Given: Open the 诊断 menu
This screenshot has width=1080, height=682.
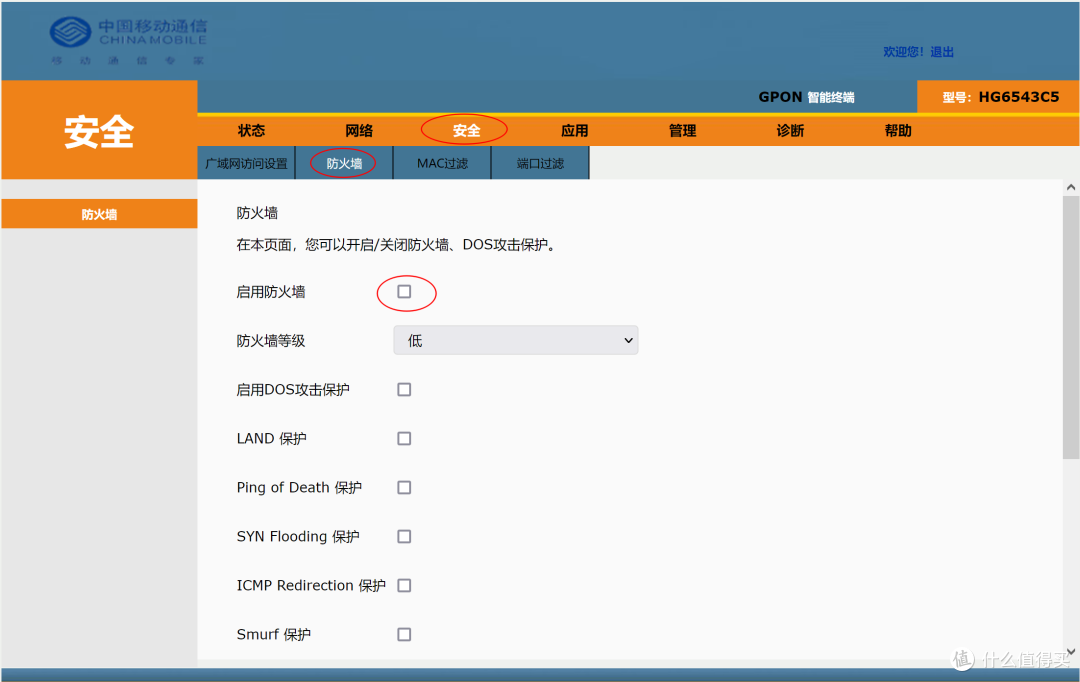Looking at the screenshot, I should (790, 130).
